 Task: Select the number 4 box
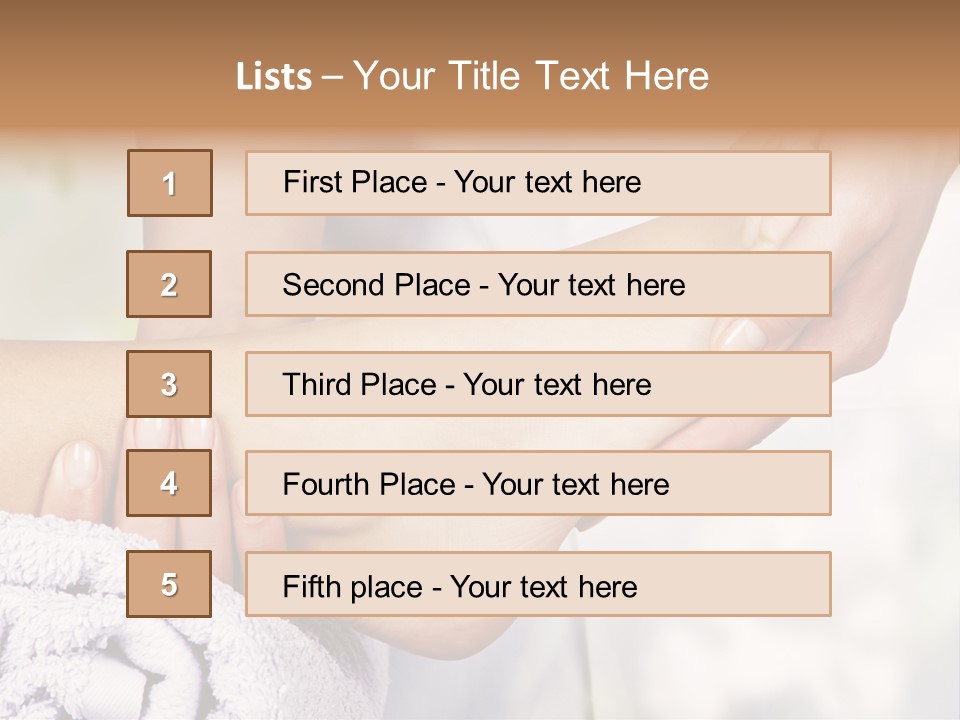click(169, 483)
